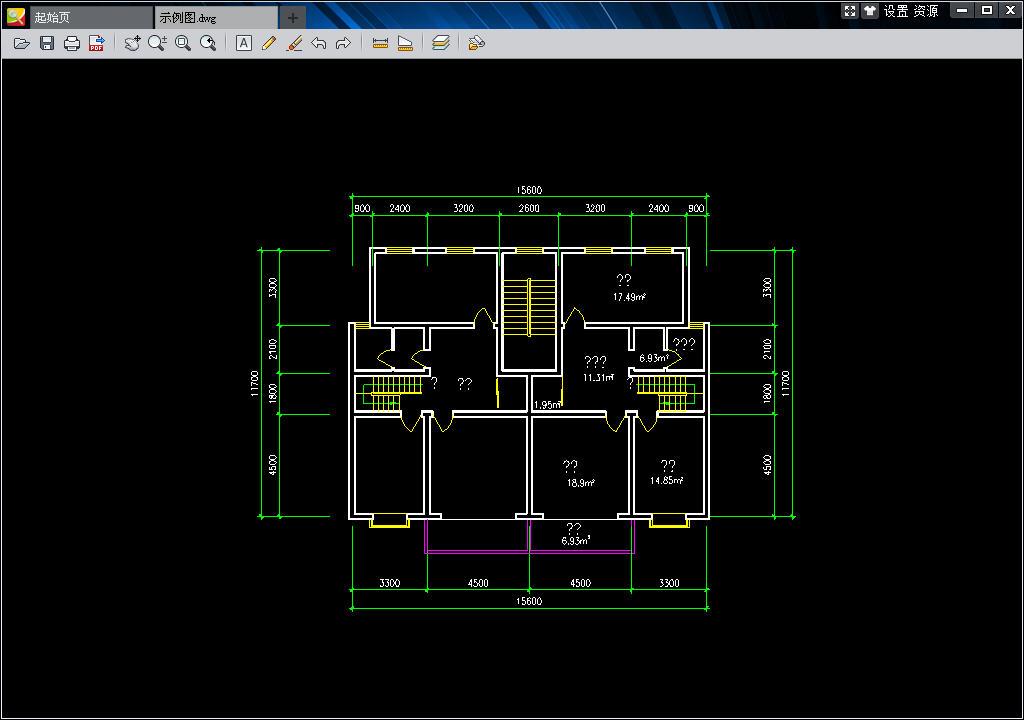The image size is (1024, 720).
Task: Open 设置 in the title bar
Action: (896, 11)
